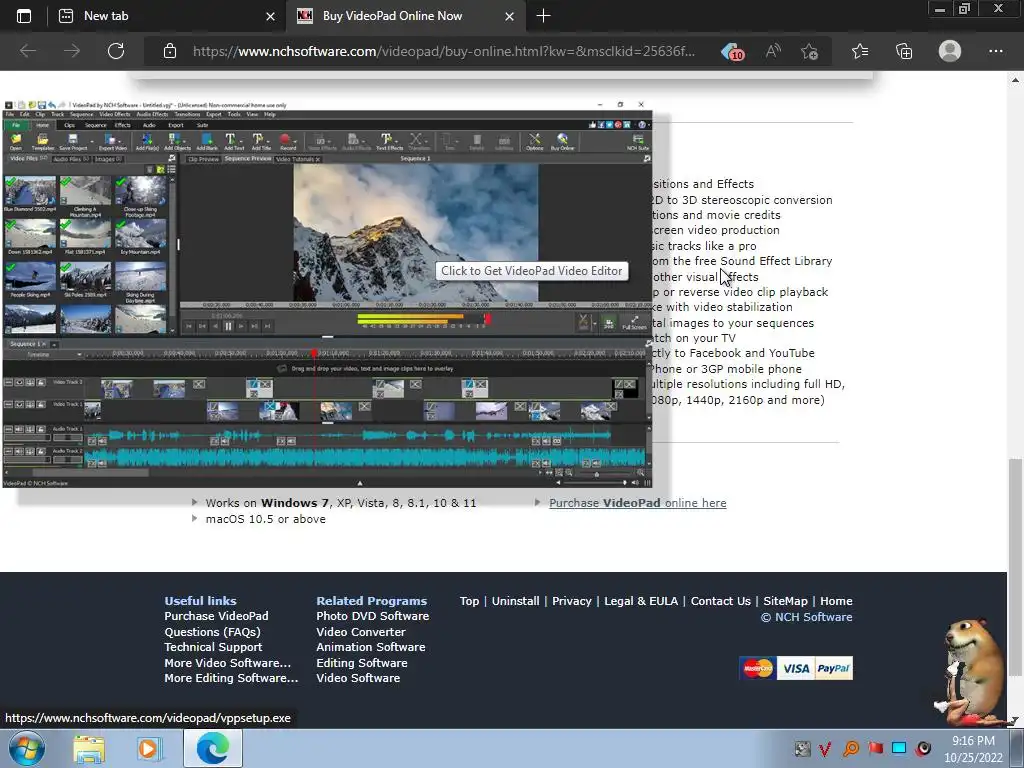Open More Editing Software... link
Screen dimensions: 1024x768
pos(231,678)
